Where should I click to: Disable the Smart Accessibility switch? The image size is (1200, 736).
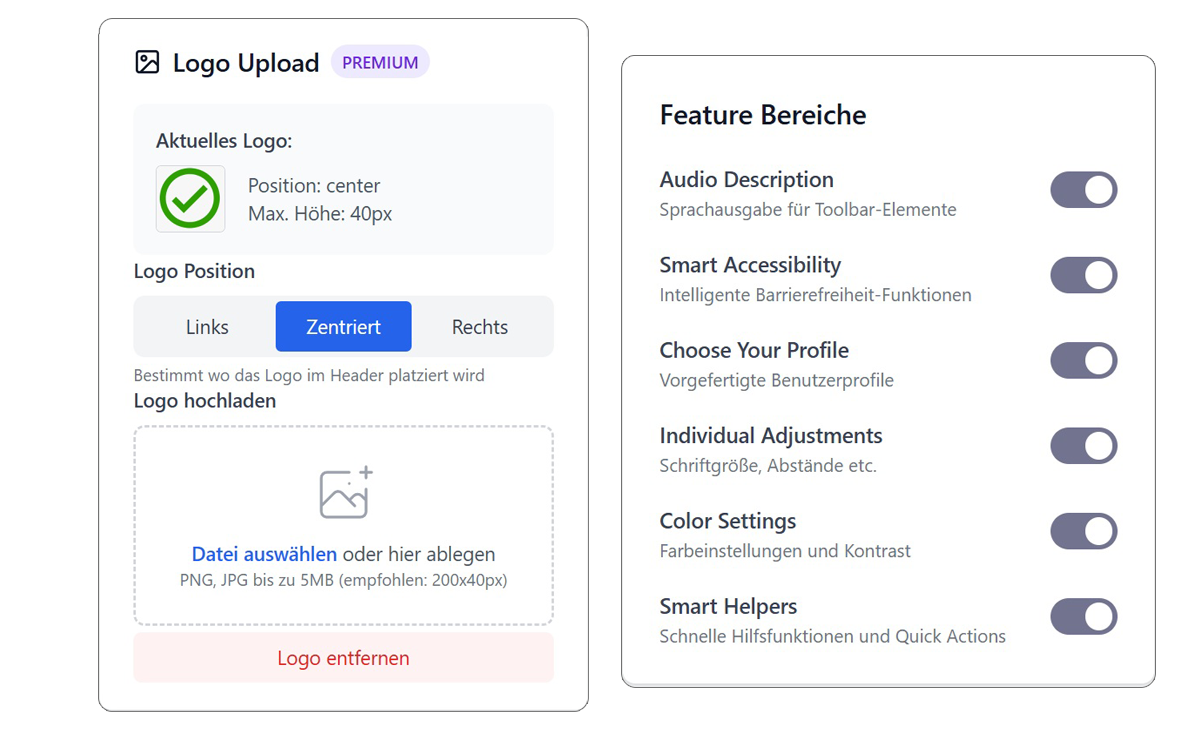(x=1083, y=275)
